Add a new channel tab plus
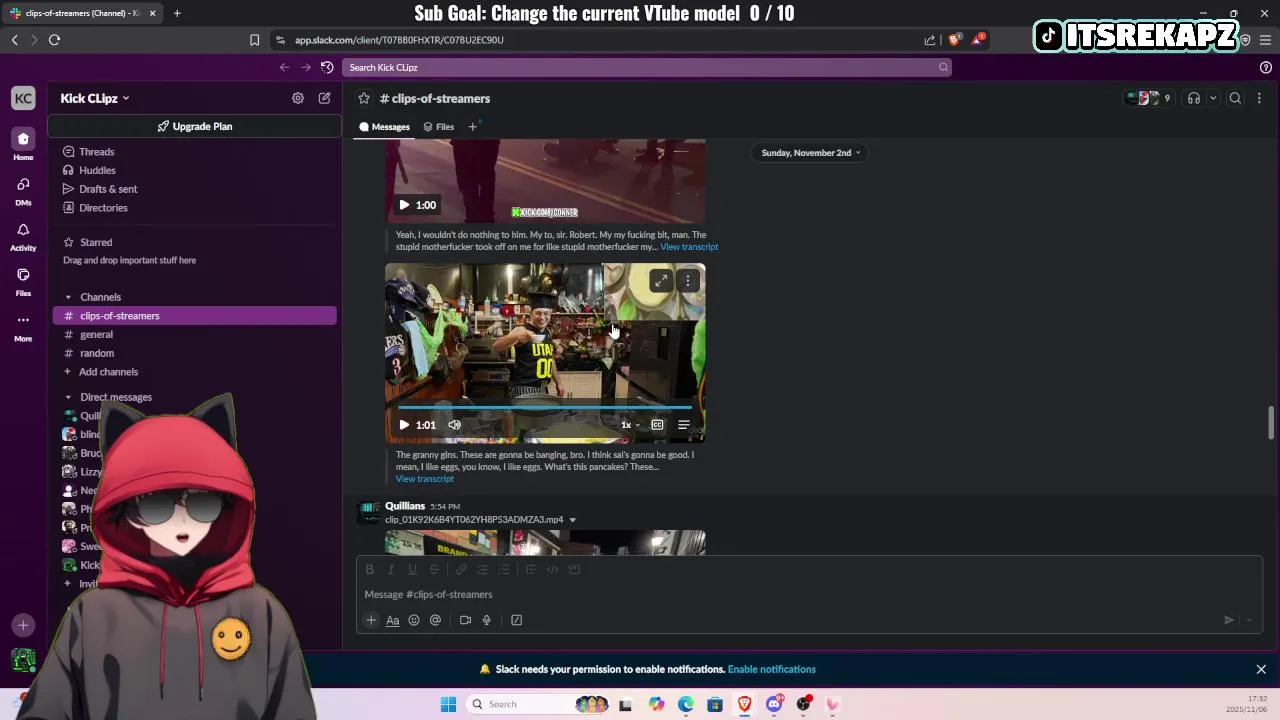This screenshot has height=720, width=1280. click(472, 127)
